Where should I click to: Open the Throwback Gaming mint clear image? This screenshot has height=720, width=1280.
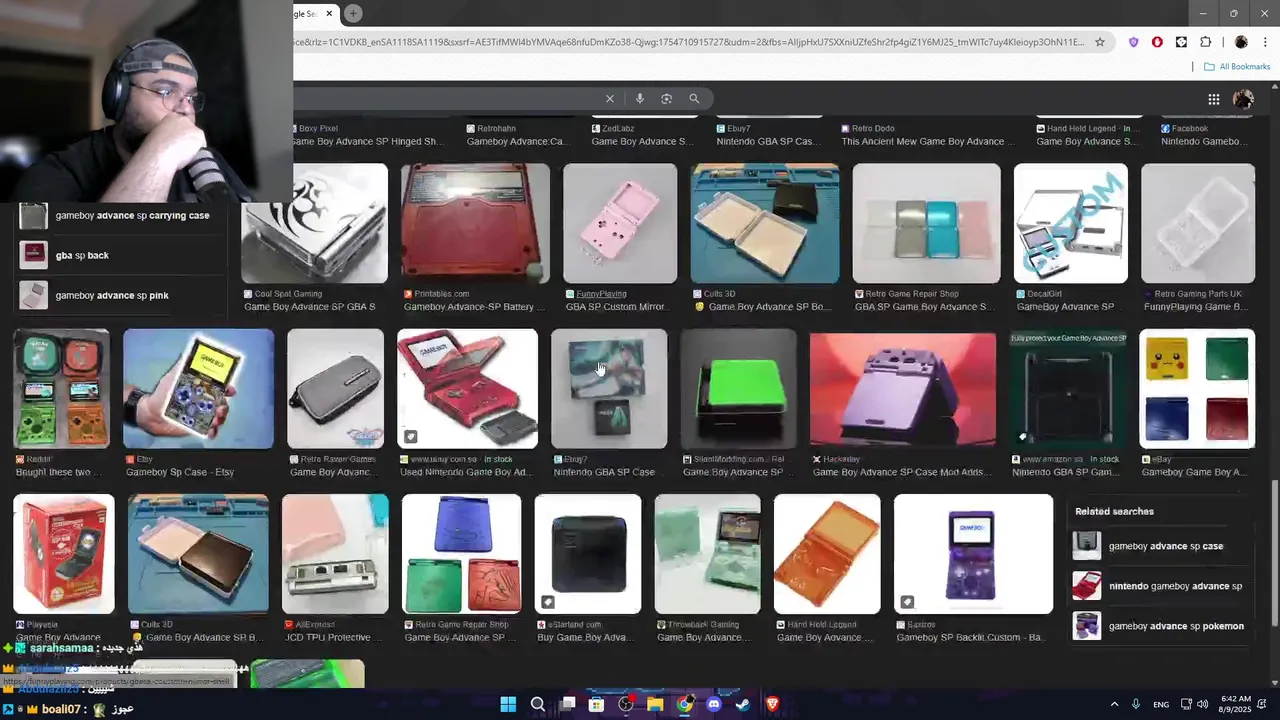point(707,554)
